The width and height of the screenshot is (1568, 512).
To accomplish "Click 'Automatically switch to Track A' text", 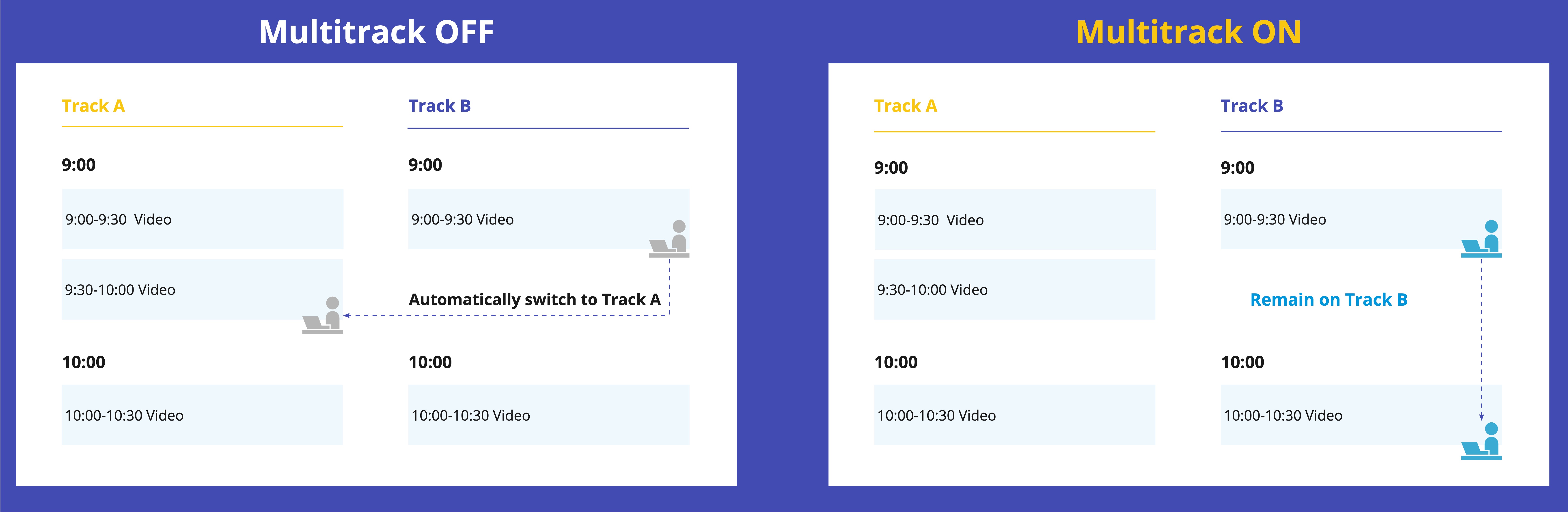I will click(x=535, y=300).
